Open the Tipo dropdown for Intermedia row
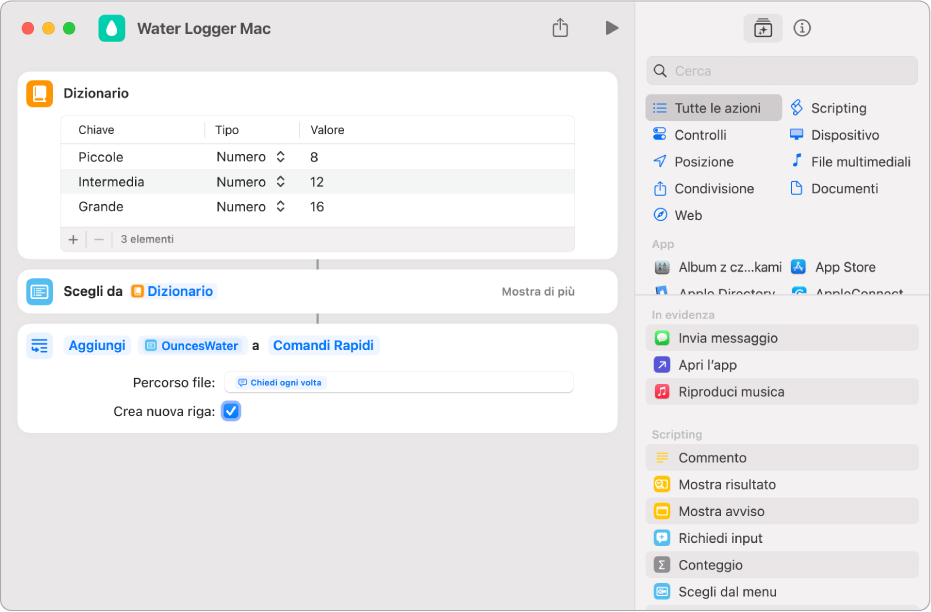The width and height of the screenshot is (931, 612). [251, 182]
